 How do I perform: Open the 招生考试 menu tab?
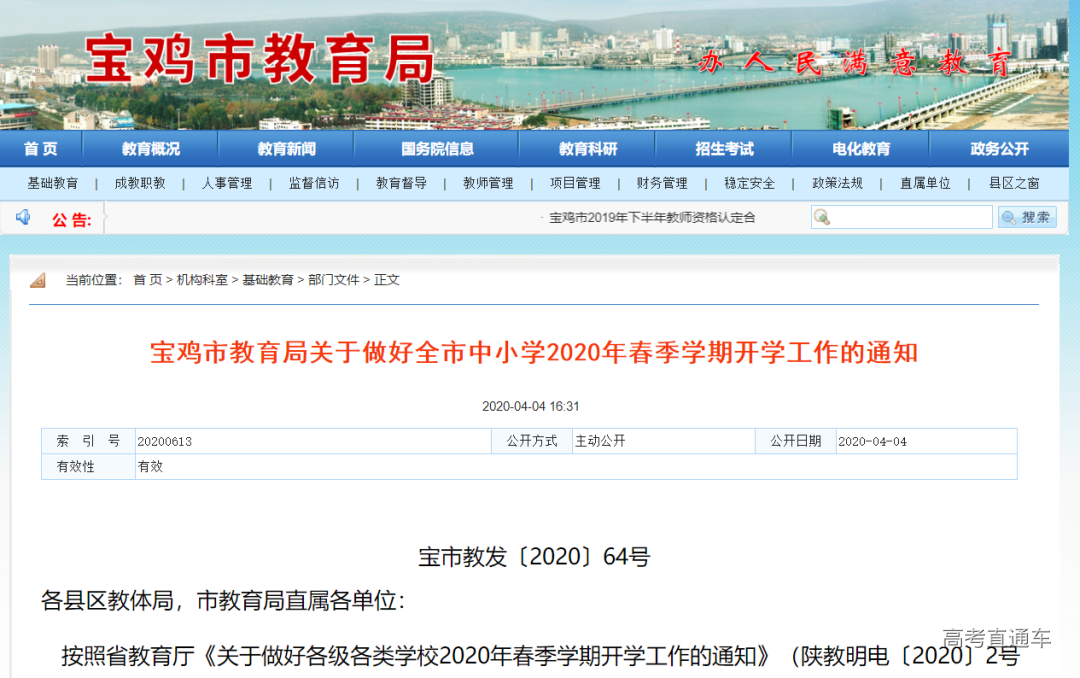724,149
